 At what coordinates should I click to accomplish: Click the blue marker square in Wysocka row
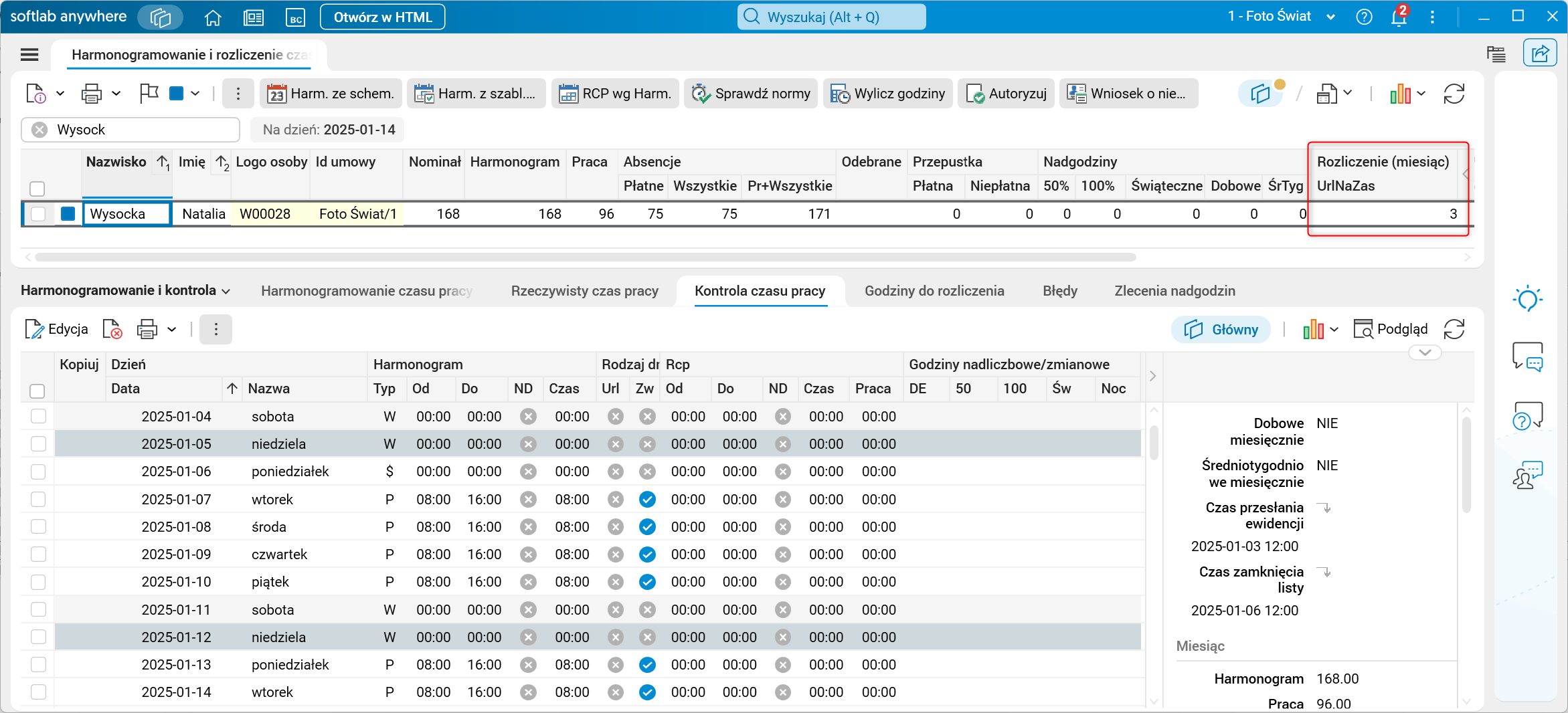[68, 214]
